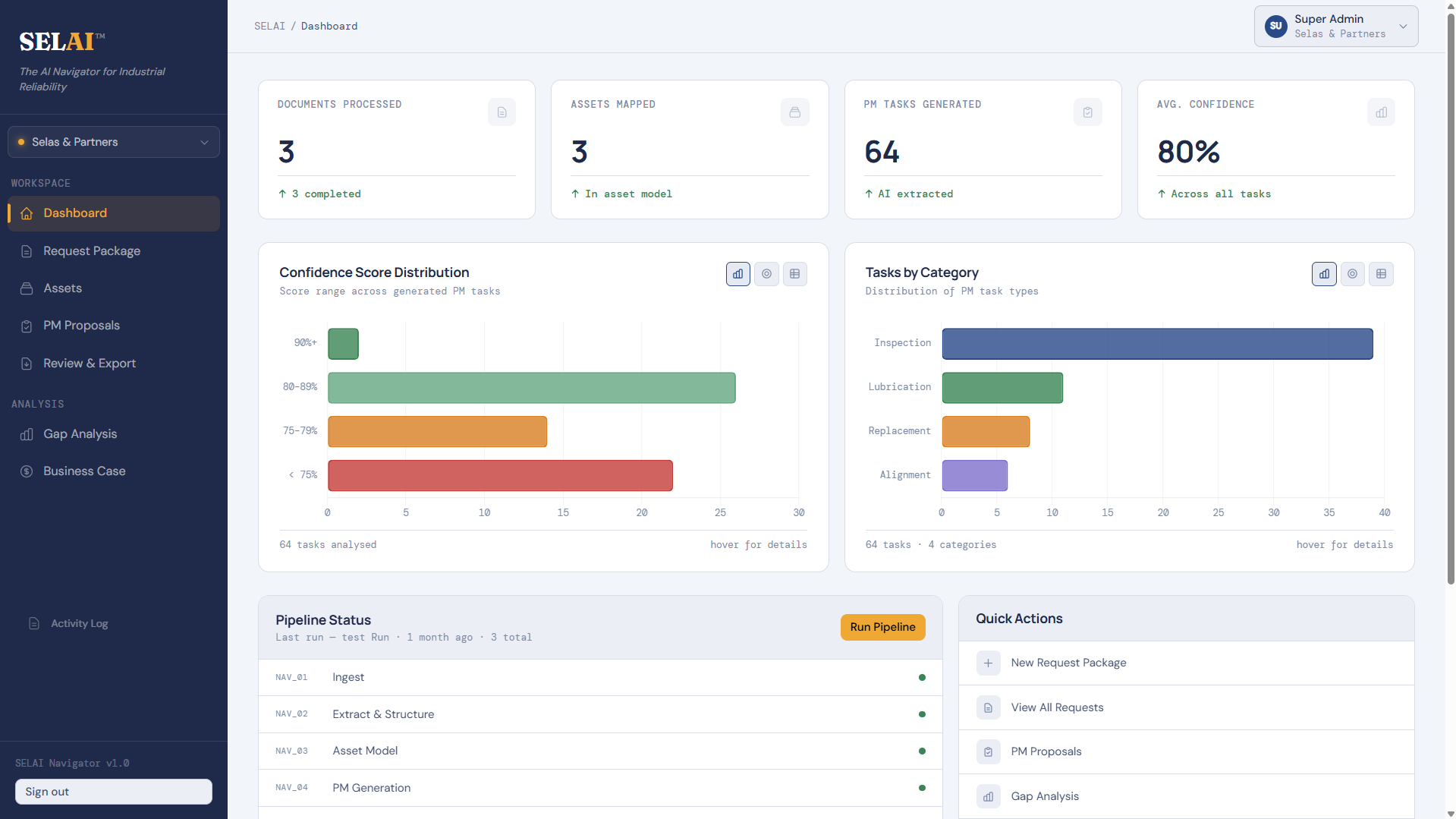Click the orange 75-79% bar
The height and width of the screenshot is (819, 1456).
[x=437, y=431]
